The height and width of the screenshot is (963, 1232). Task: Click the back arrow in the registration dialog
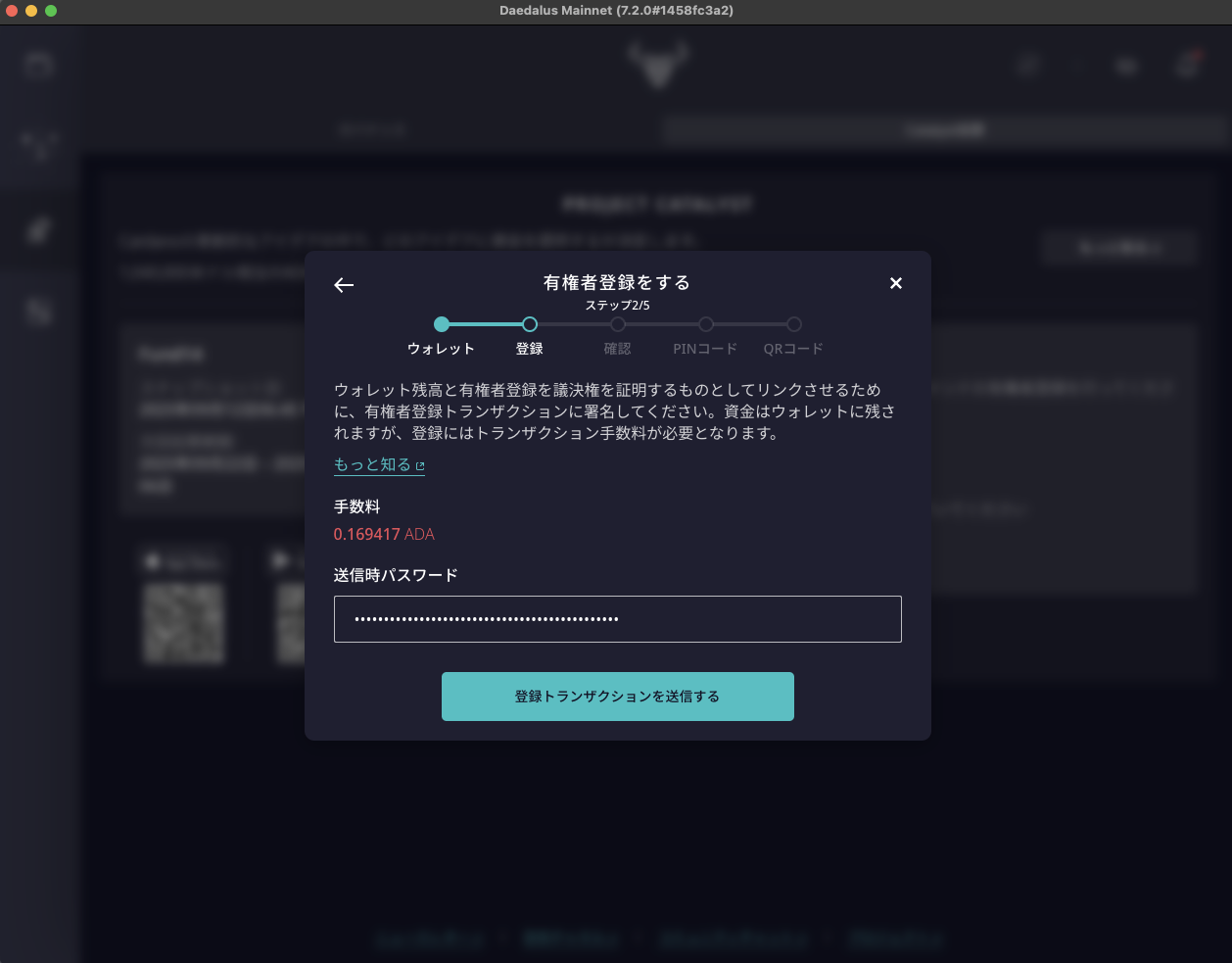(x=344, y=285)
